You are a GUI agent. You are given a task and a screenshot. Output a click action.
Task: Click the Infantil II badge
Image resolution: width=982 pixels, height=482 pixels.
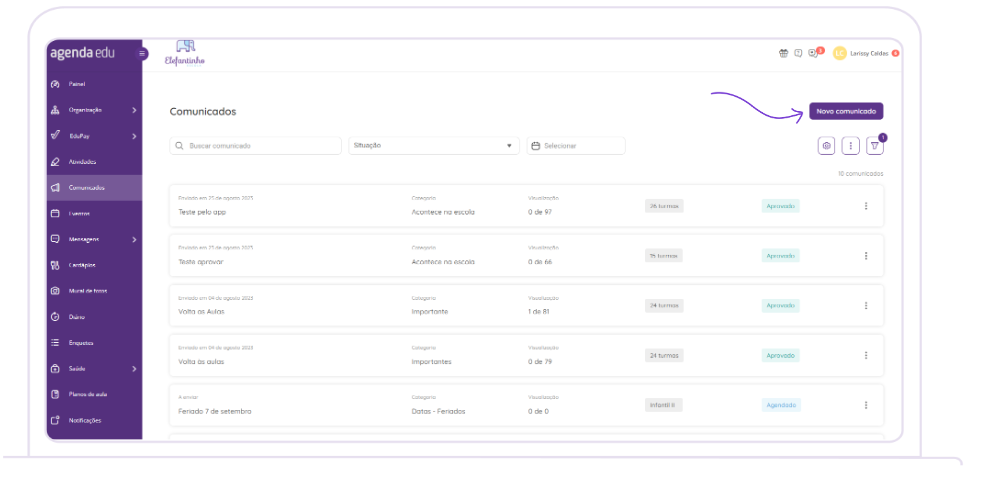664,405
